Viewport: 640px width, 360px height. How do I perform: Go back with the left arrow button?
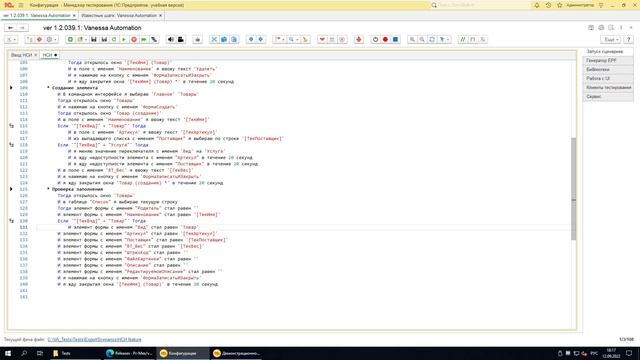click(x=11, y=28)
